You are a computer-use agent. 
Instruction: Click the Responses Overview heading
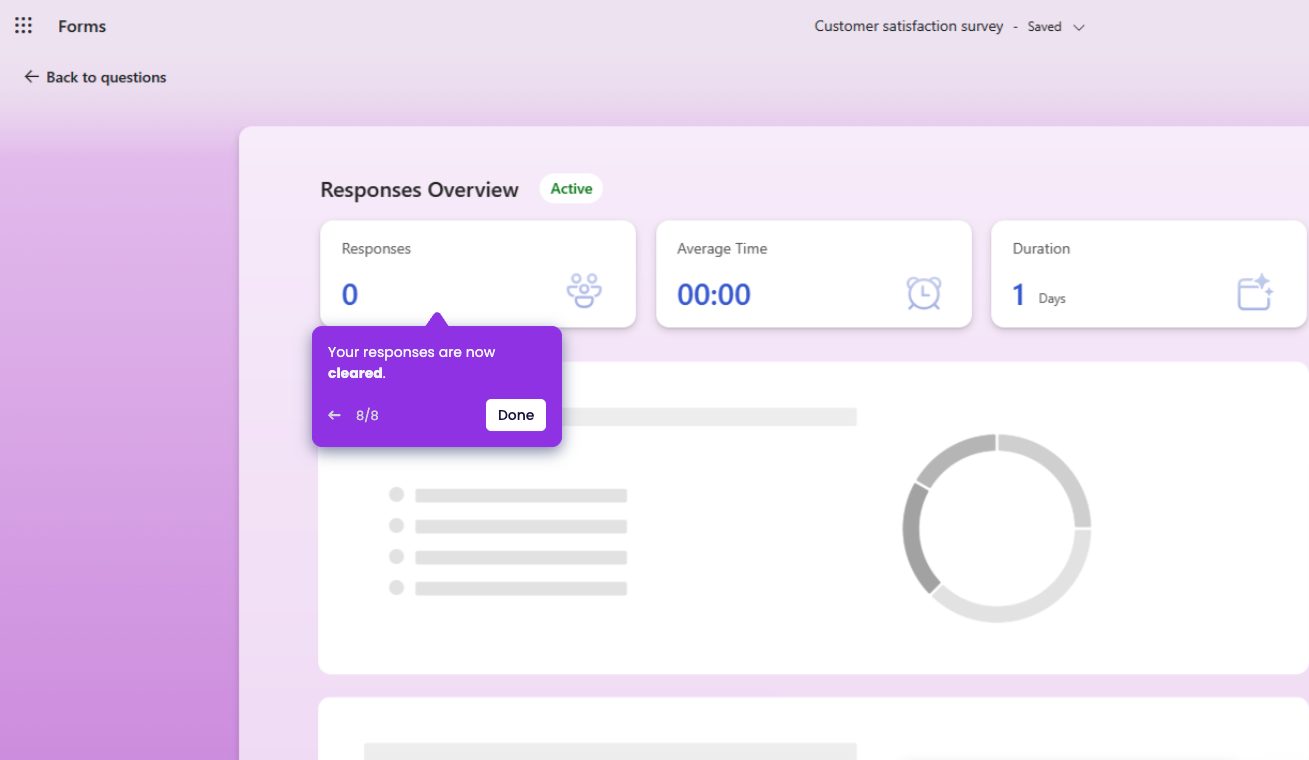coord(419,190)
